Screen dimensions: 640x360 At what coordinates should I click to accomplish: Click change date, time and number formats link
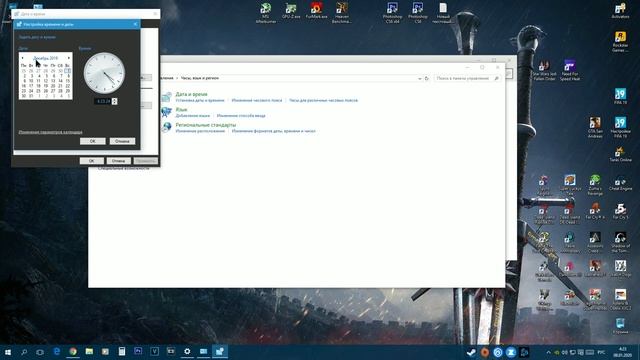point(273,131)
